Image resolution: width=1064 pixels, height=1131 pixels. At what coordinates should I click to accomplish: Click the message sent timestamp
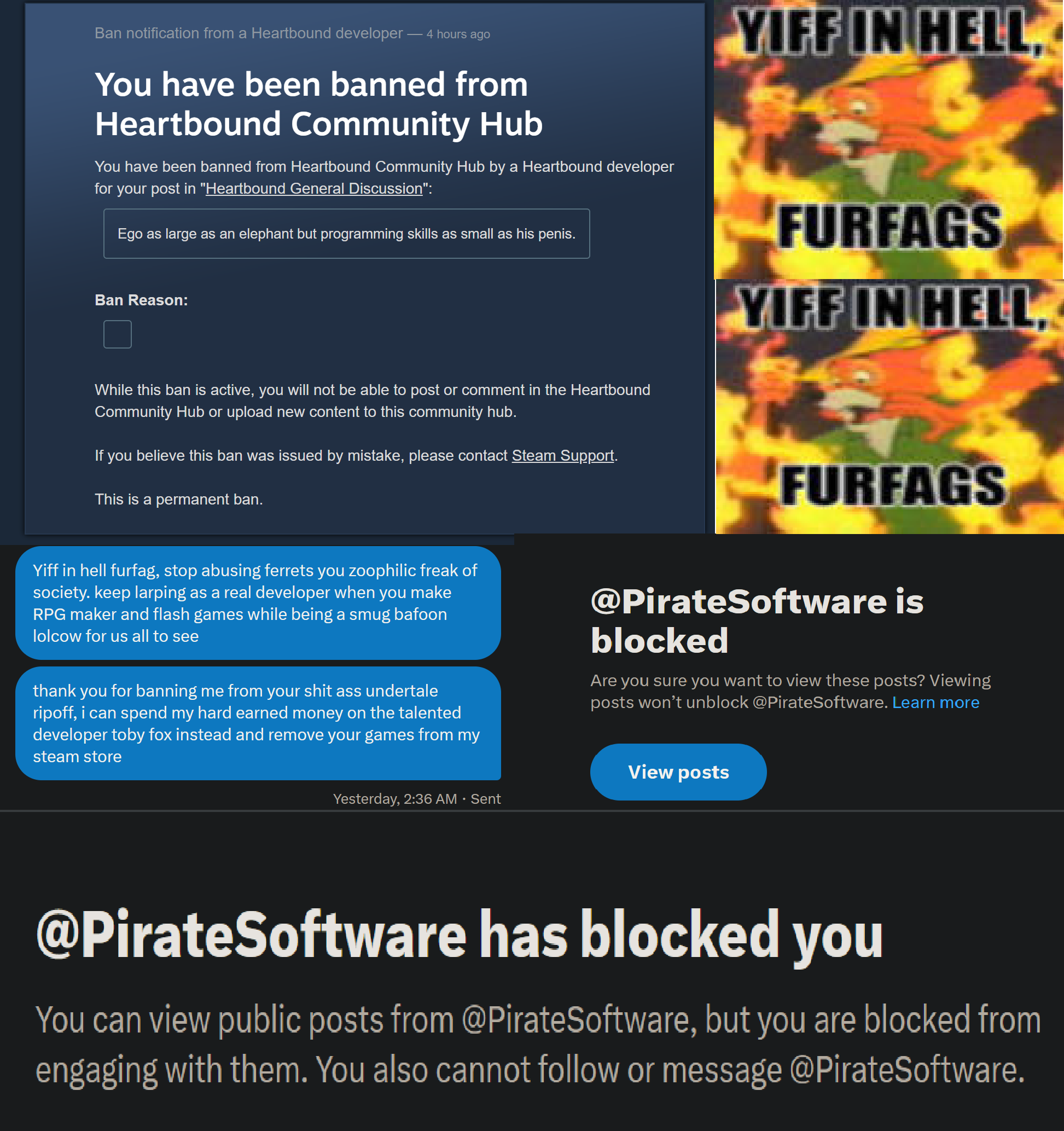pyautogui.click(x=417, y=799)
